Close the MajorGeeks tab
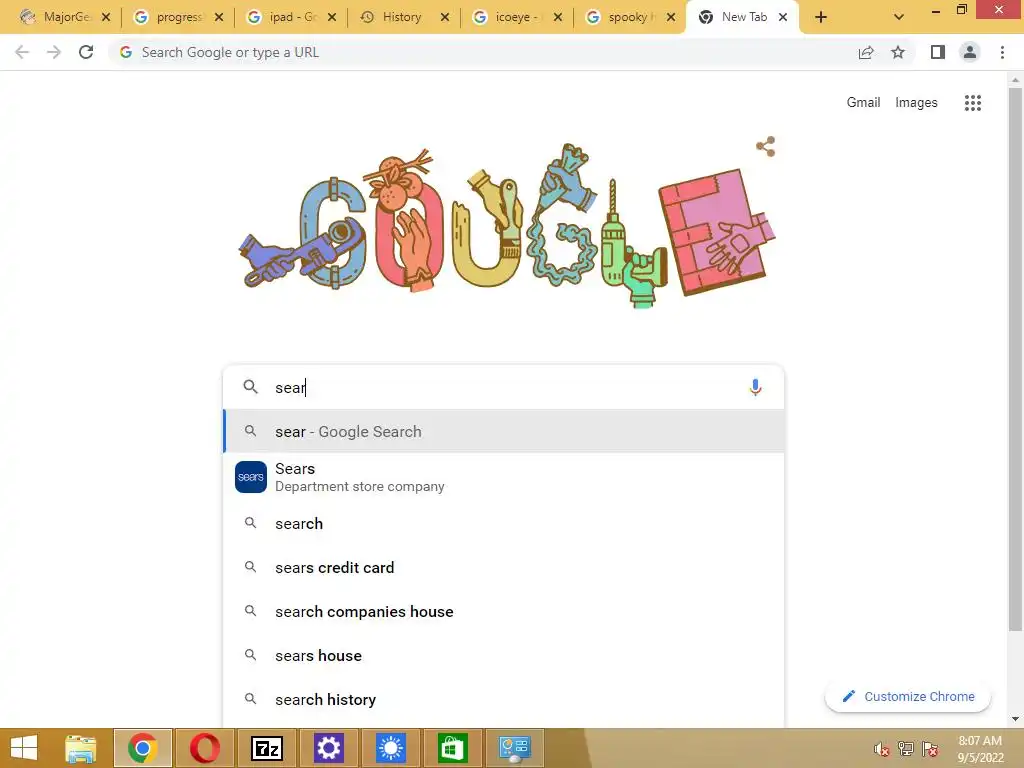The height and width of the screenshot is (768, 1024). click(106, 18)
